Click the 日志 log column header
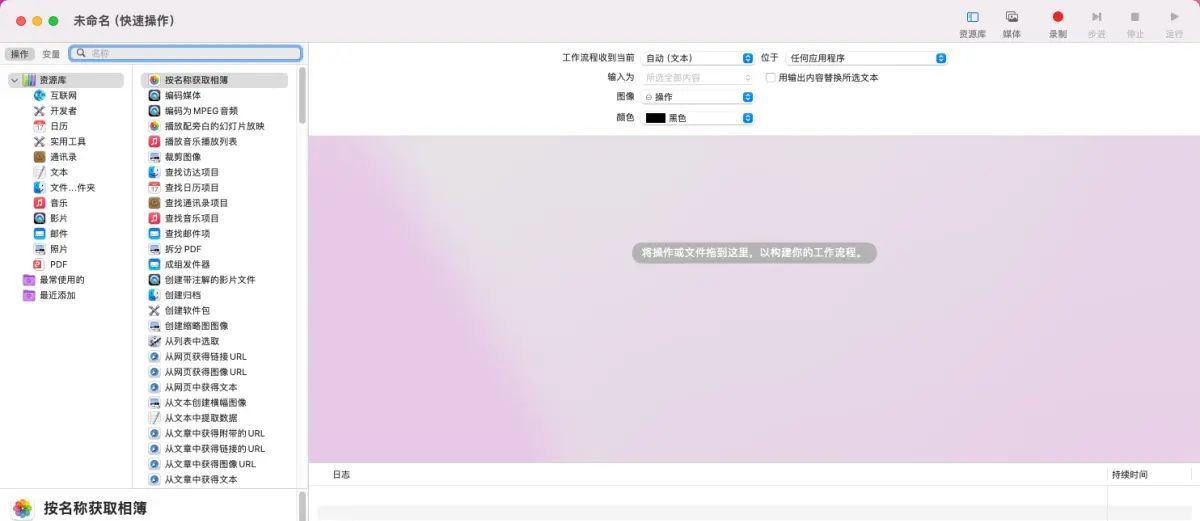The height and width of the screenshot is (521, 1200). click(340, 474)
